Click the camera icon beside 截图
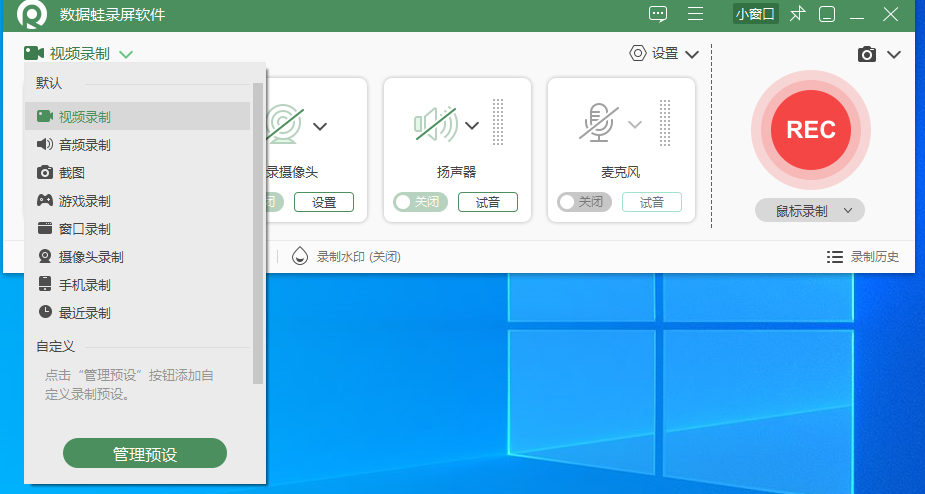This screenshot has height=494, width=925. tap(45, 172)
